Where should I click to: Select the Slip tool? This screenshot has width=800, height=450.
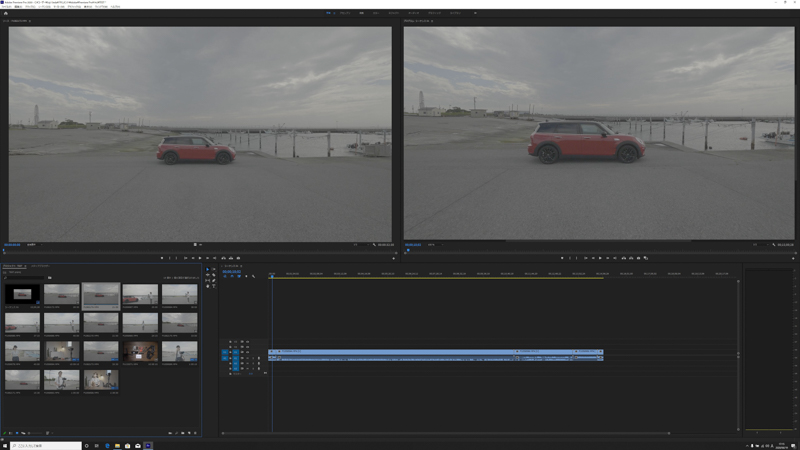click(x=208, y=281)
